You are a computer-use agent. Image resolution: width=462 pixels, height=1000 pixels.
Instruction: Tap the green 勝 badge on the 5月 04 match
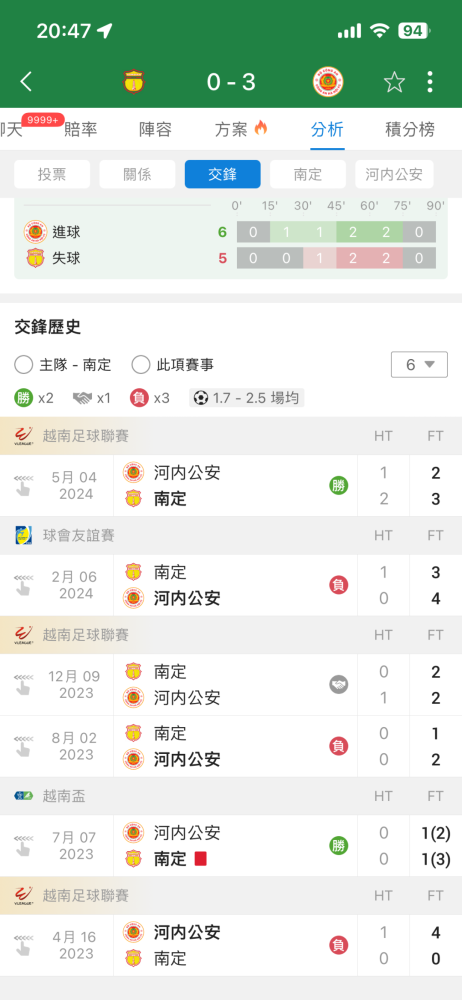[x=339, y=486]
